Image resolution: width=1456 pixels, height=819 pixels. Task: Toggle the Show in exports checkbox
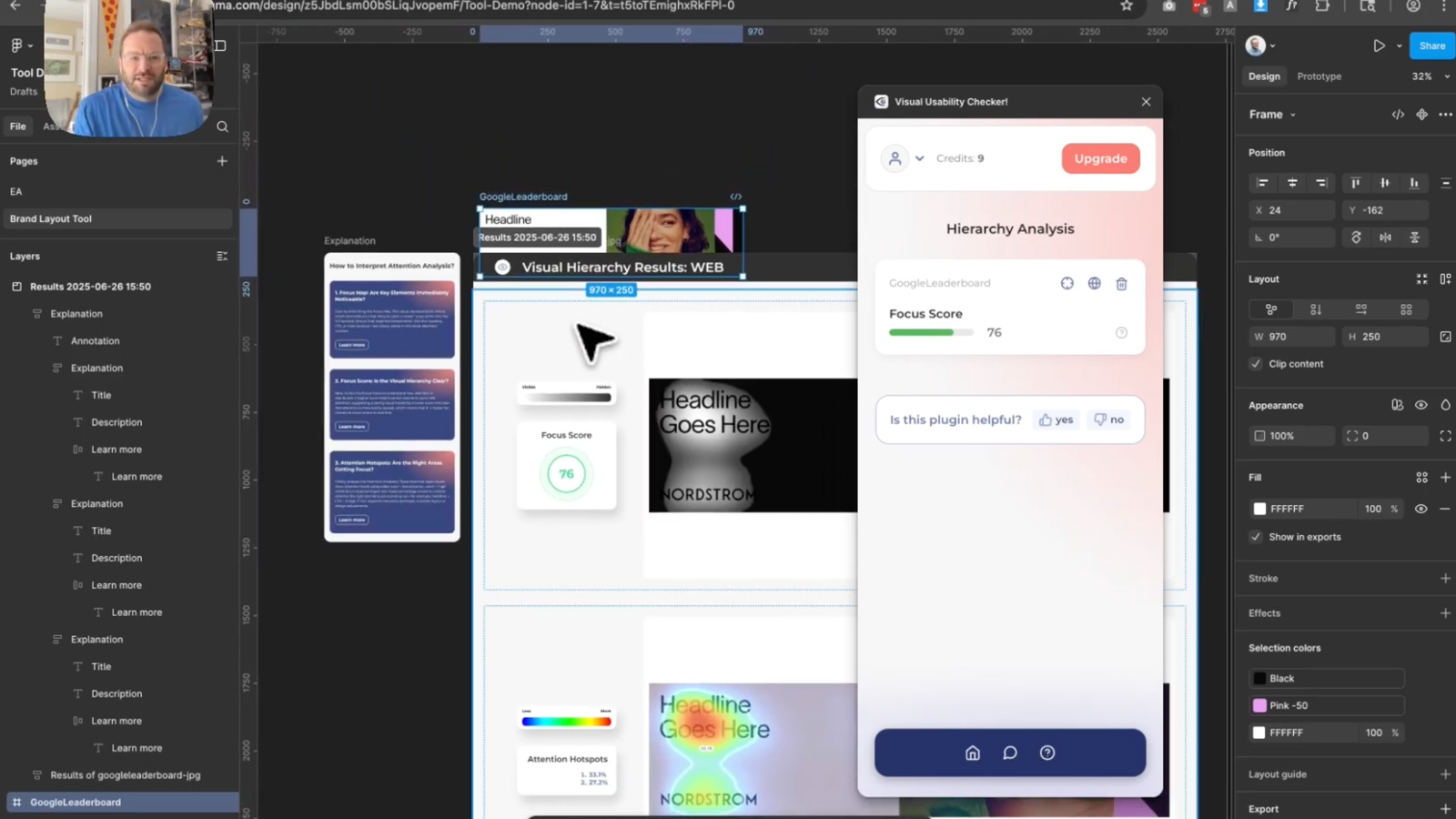click(1256, 537)
